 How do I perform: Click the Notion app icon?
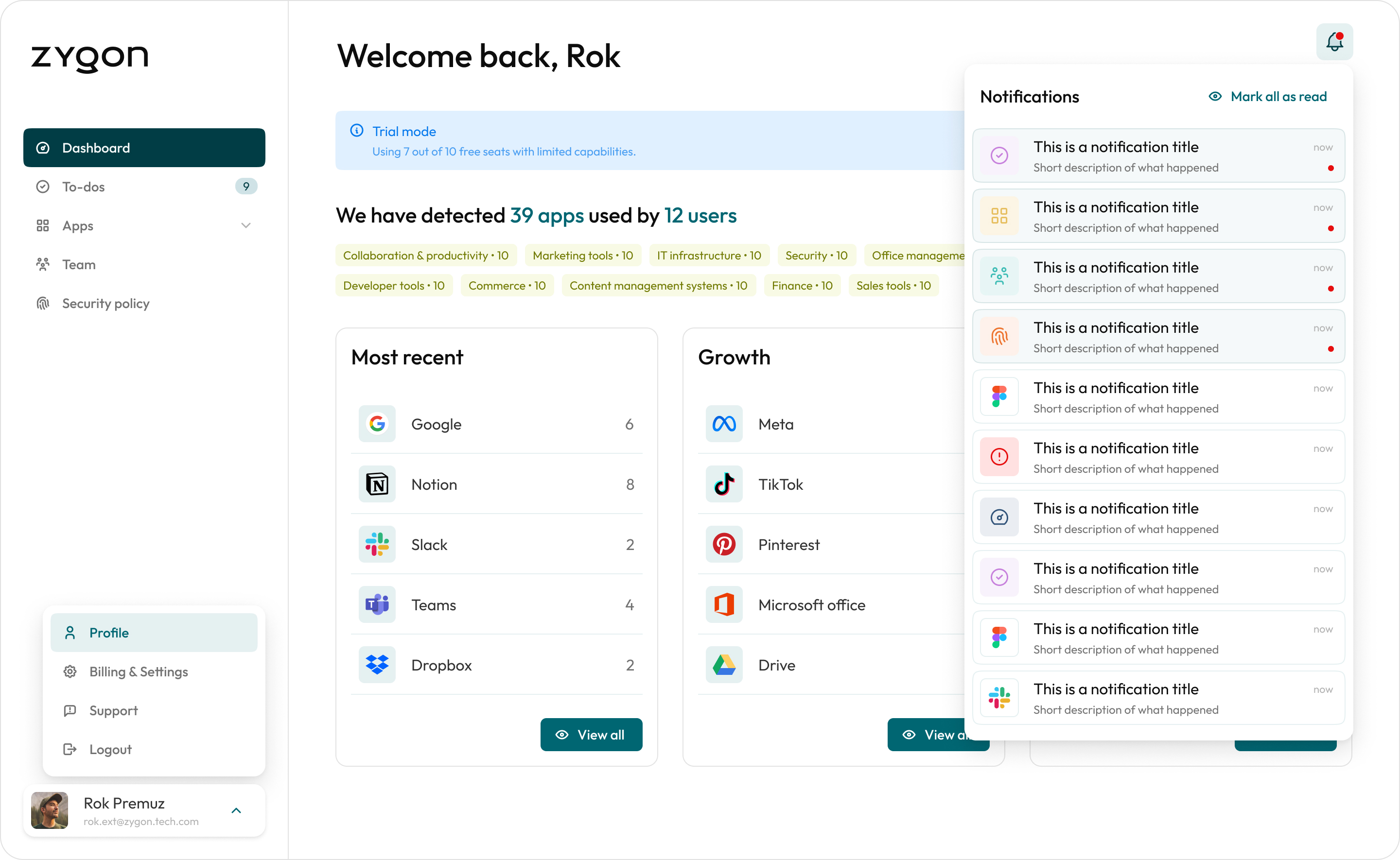tap(377, 484)
